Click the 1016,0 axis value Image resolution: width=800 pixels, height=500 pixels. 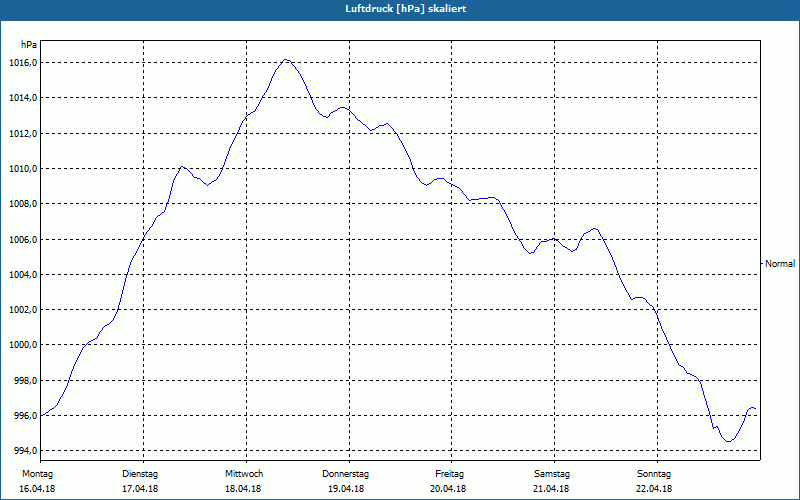click(22, 63)
